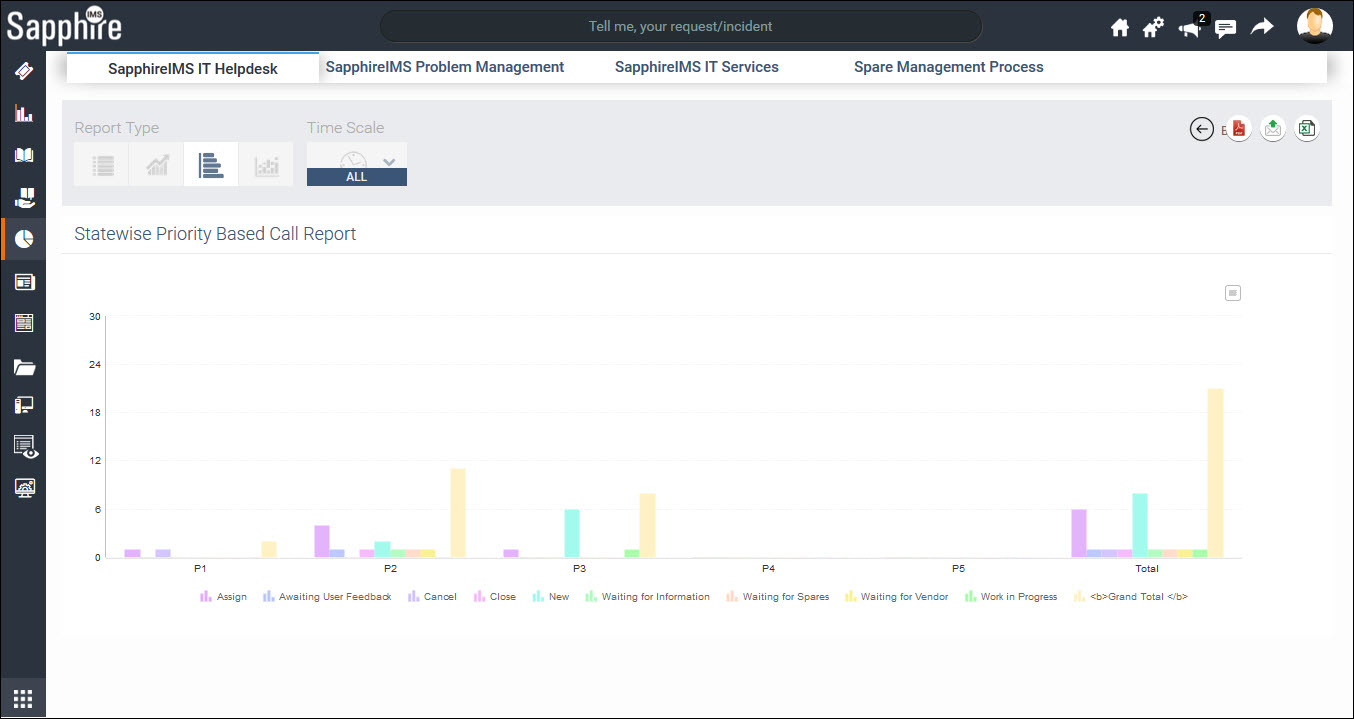Toggle the Assign series in the legend
The image size is (1354, 719).
pos(224,596)
